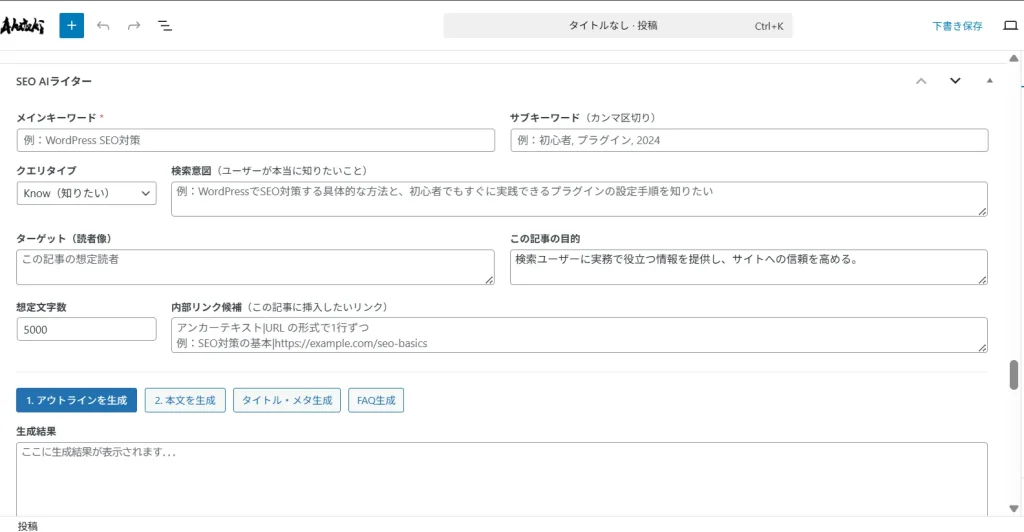This screenshot has width=1024, height=532.
Task: Move SEO AIライター panel down with chevron
Action: (955, 81)
